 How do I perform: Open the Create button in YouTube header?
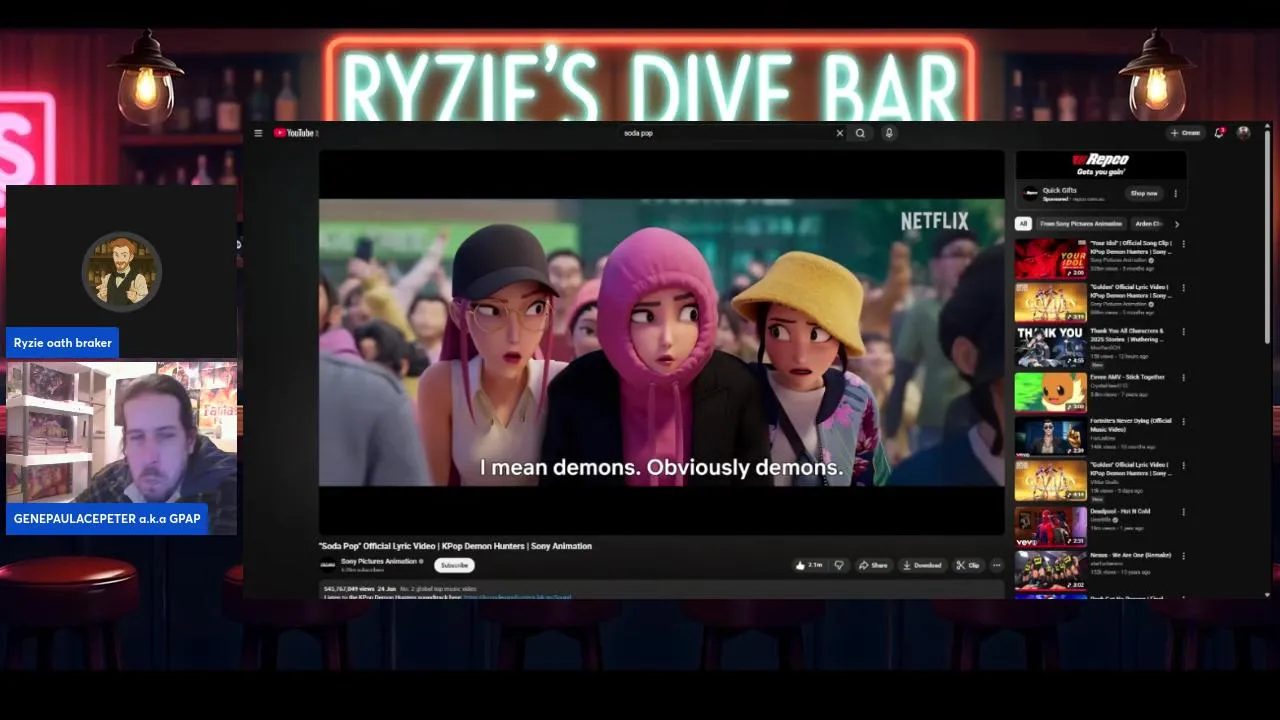[1185, 133]
